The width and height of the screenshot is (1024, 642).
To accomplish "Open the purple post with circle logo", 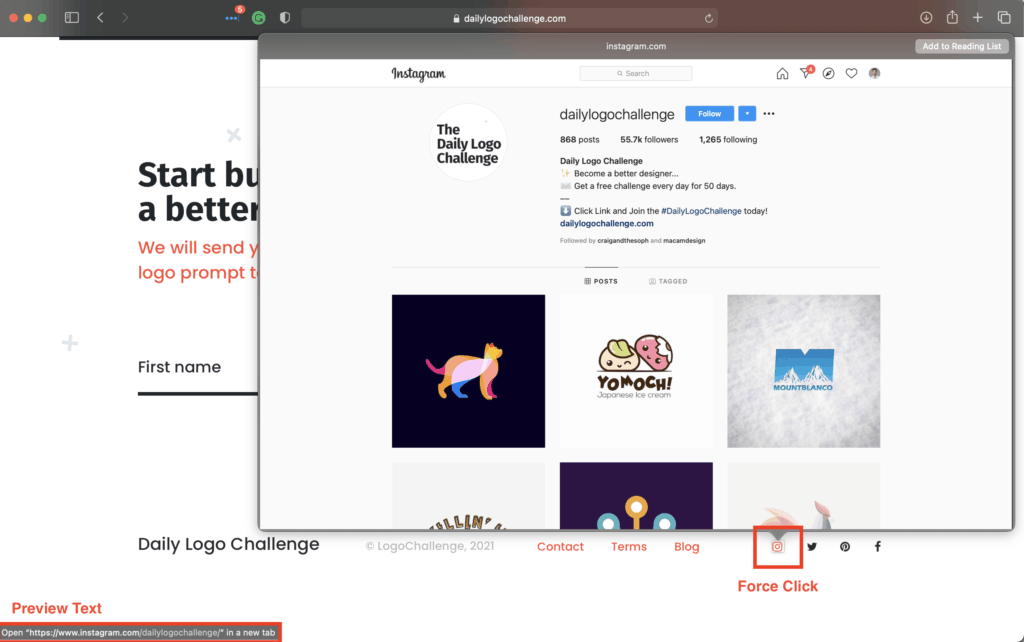I will [636, 496].
